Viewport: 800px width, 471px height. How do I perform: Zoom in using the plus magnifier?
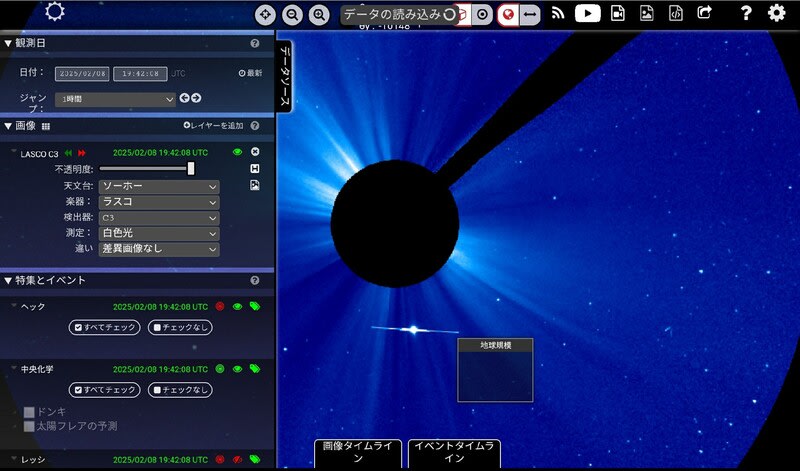click(319, 15)
